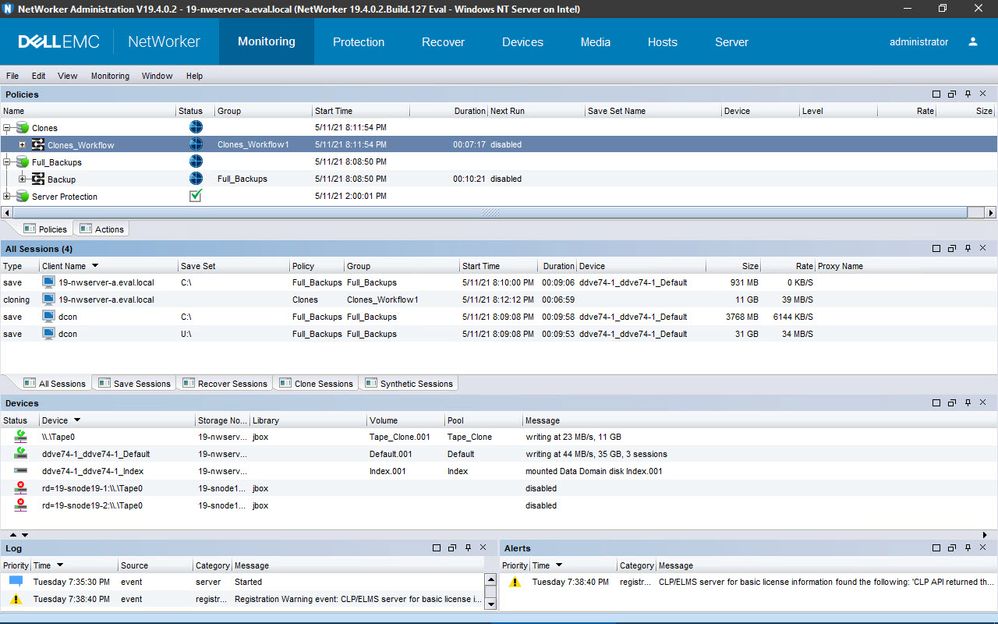998x624 pixels.
Task: Open the administrator user profile icon
Action: 973,42
